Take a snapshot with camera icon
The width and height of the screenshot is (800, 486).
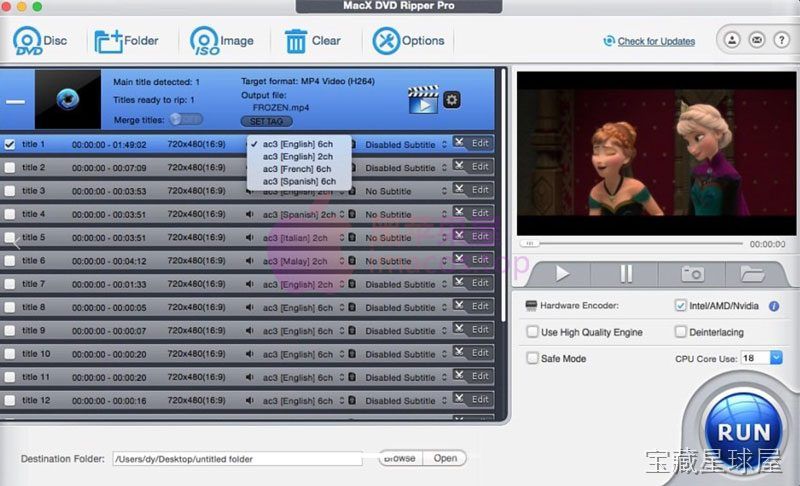[x=692, y=274]
